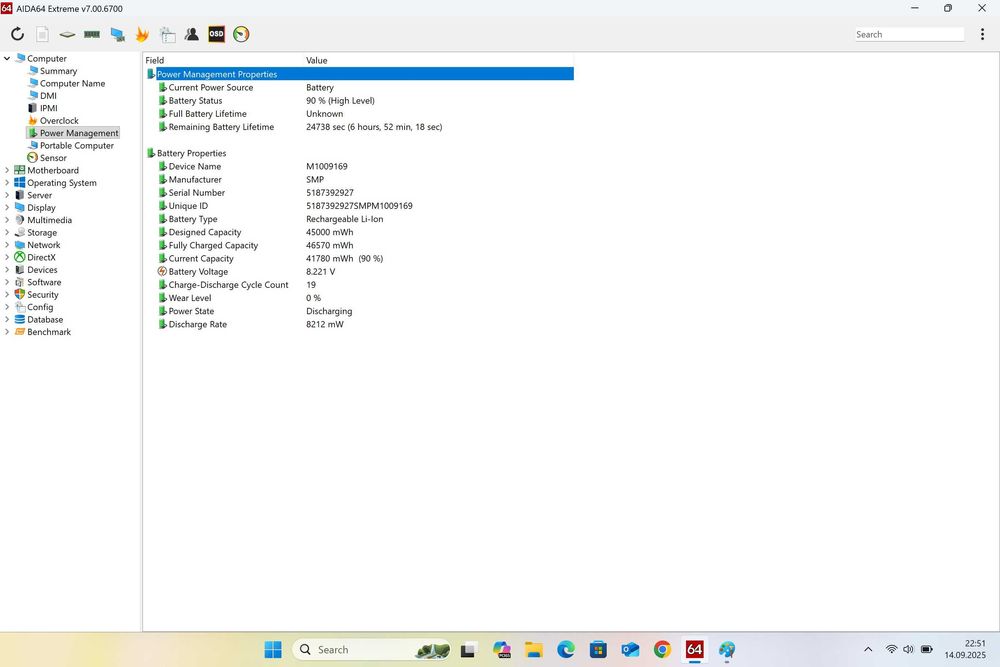Click the checklist window toolbar icon
Screen dimensions: 1000x667
(x=167, y=34)
